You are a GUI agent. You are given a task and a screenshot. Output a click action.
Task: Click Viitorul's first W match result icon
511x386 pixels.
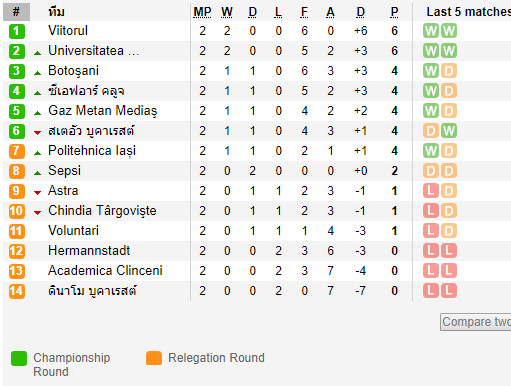(x=431, y=31)
